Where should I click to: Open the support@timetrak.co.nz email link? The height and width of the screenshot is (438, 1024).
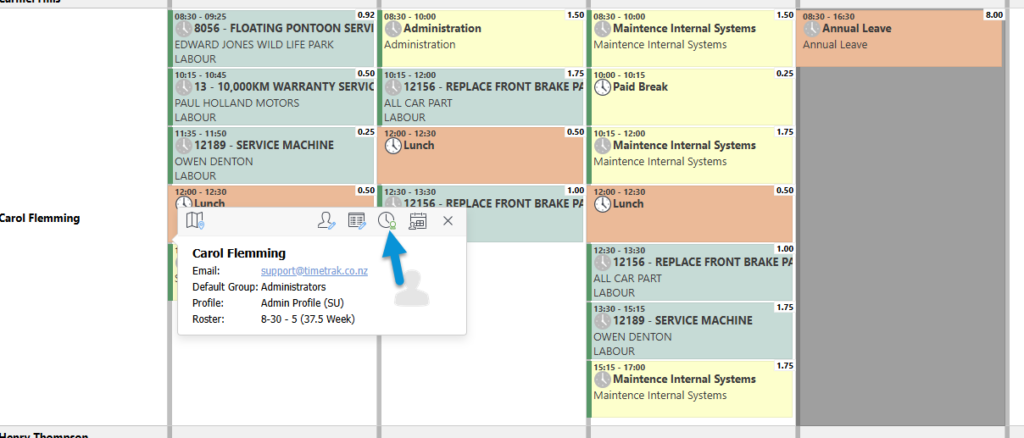click(314, 271)
